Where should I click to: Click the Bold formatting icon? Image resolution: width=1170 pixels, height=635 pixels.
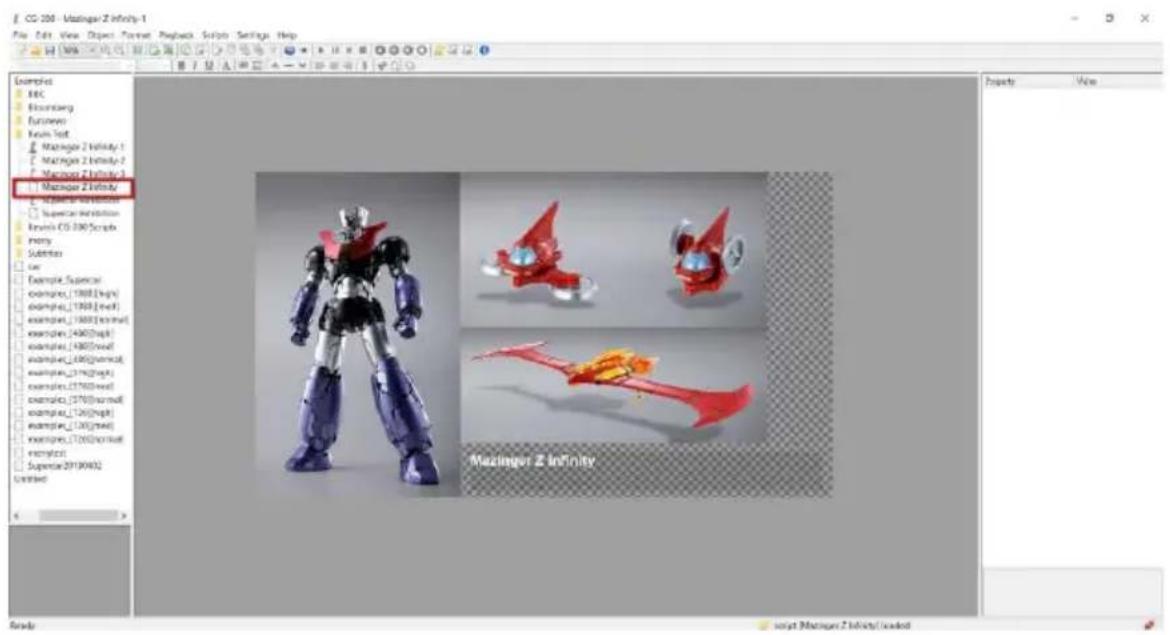(181, 66)
